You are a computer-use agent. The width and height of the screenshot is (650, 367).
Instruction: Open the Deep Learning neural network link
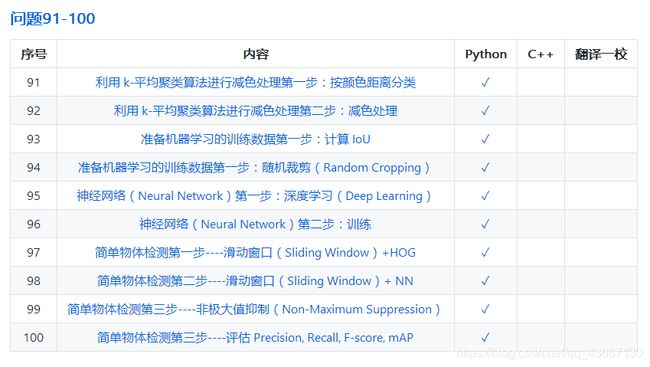click(x=254, y=196)
